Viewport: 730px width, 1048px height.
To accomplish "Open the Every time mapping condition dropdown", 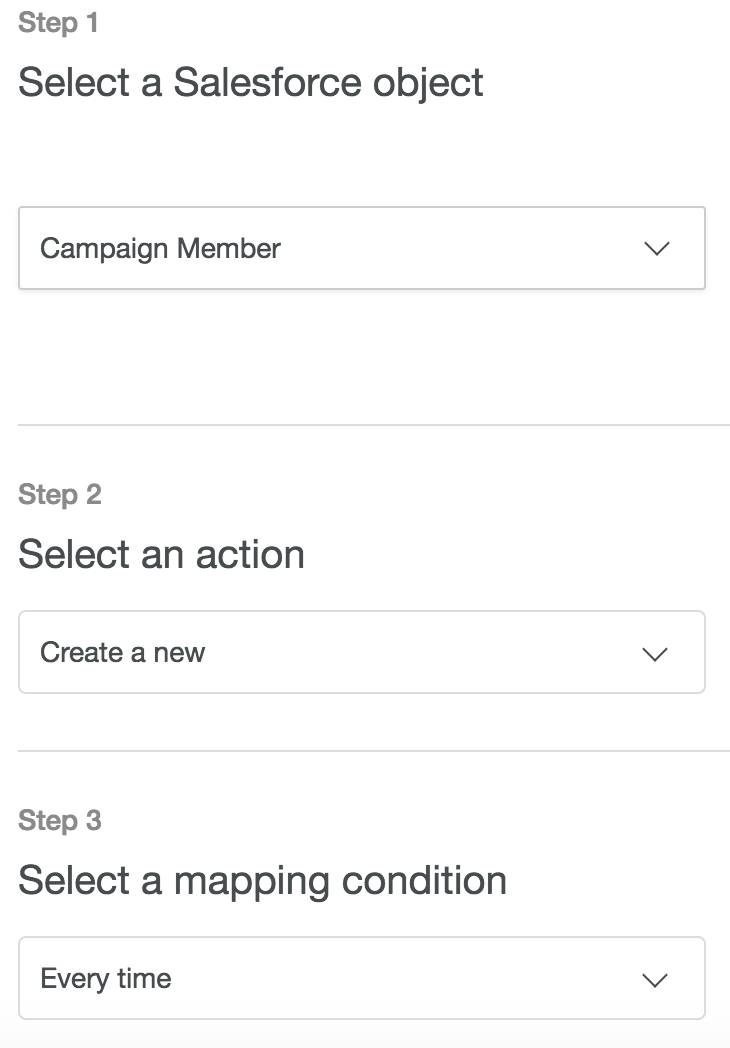I will tap(362, 978).
